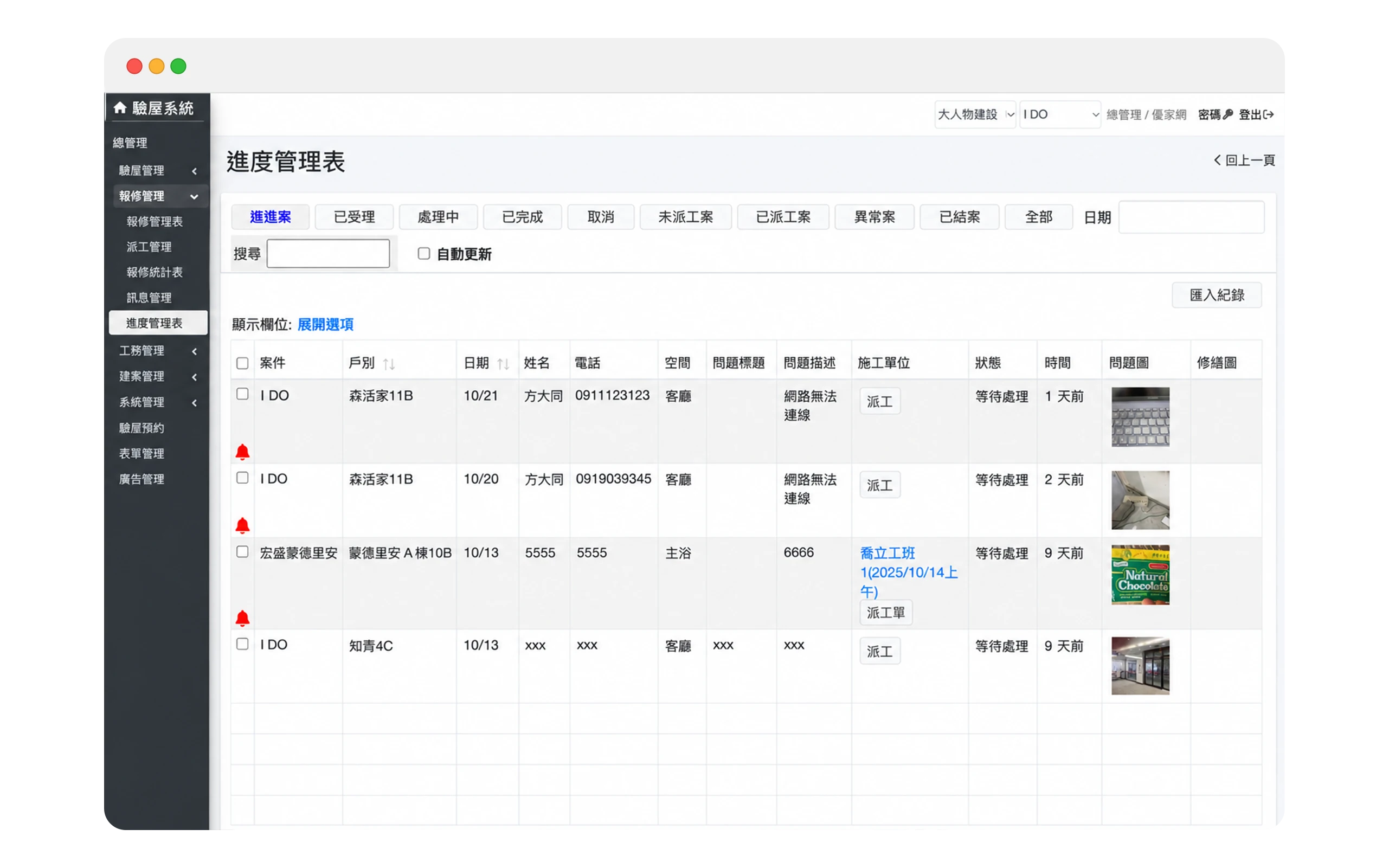Expand the 工務管理 sidebar menu
This screenshot has width=1389, height=868.
157,351
